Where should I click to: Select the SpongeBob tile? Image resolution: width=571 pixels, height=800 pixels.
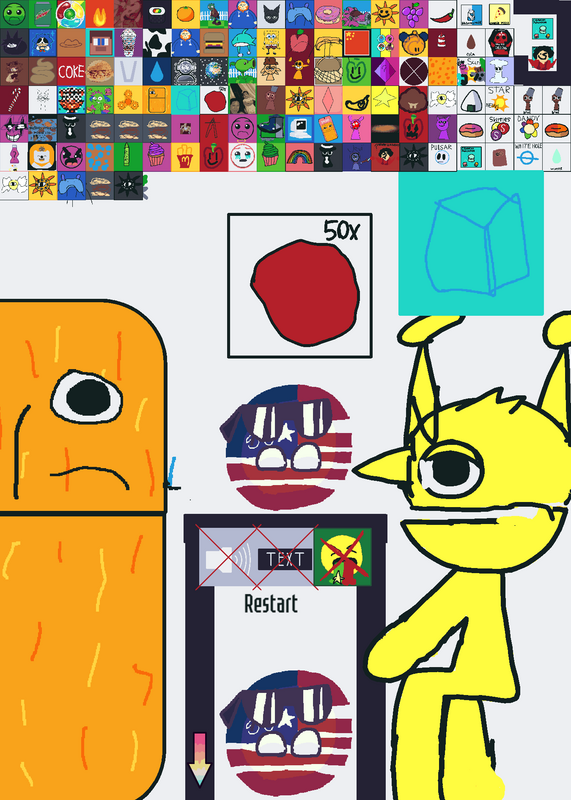click(271, 43)
